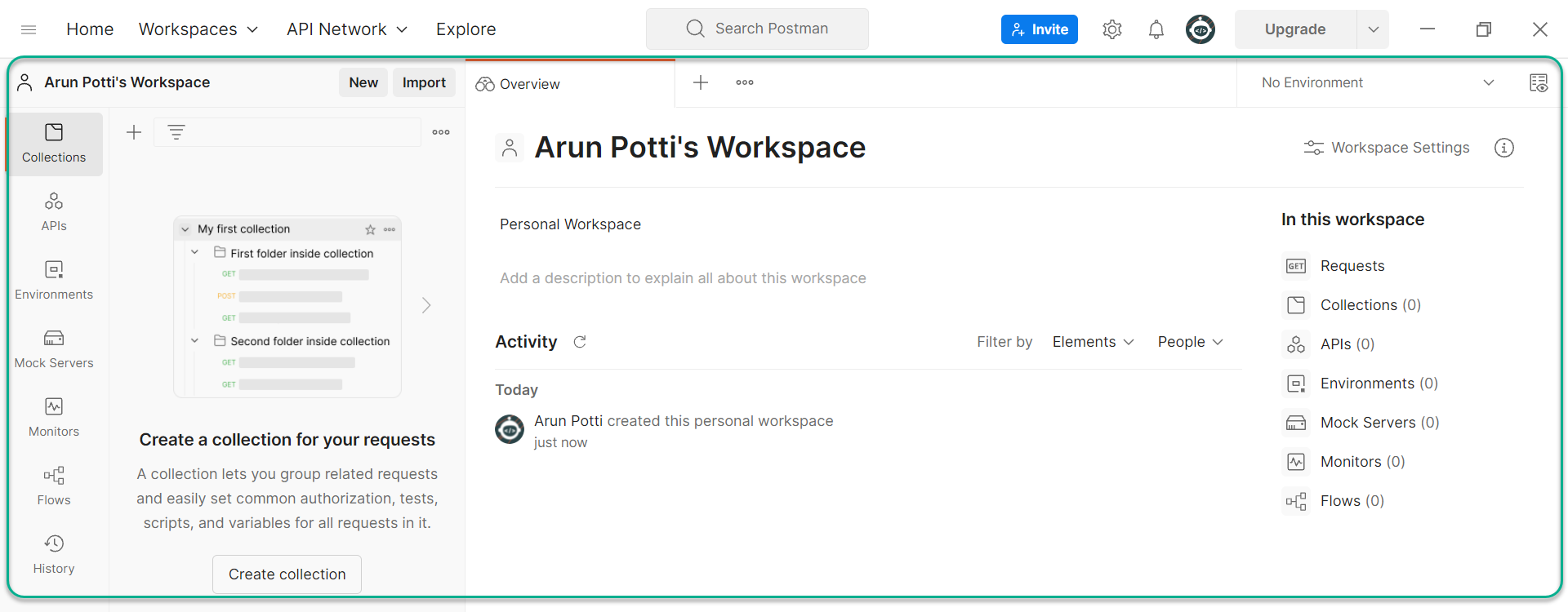Click the Personal Workspace label
1568x612 pixels.
570,224
